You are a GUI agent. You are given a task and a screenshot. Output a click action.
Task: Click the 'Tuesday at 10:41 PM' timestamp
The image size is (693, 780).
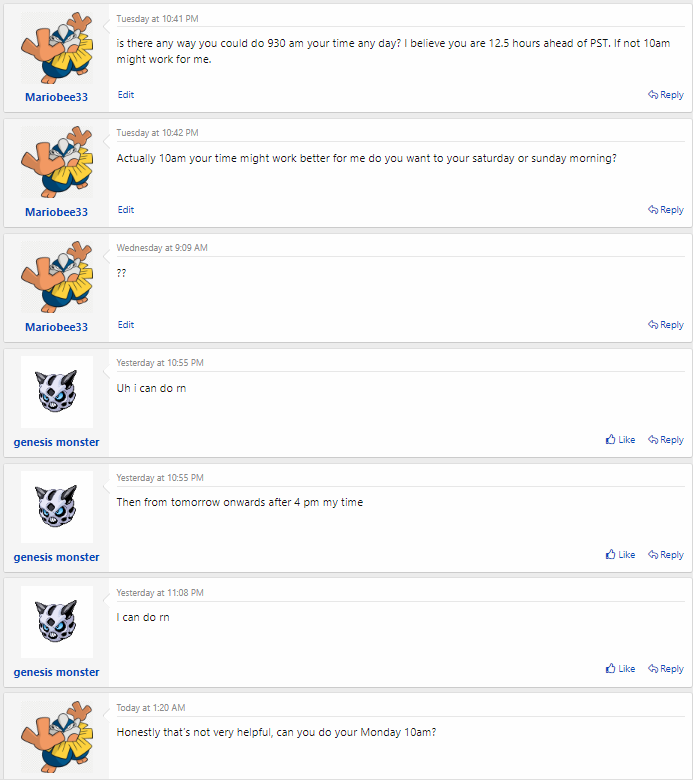(x=157, y=18)
